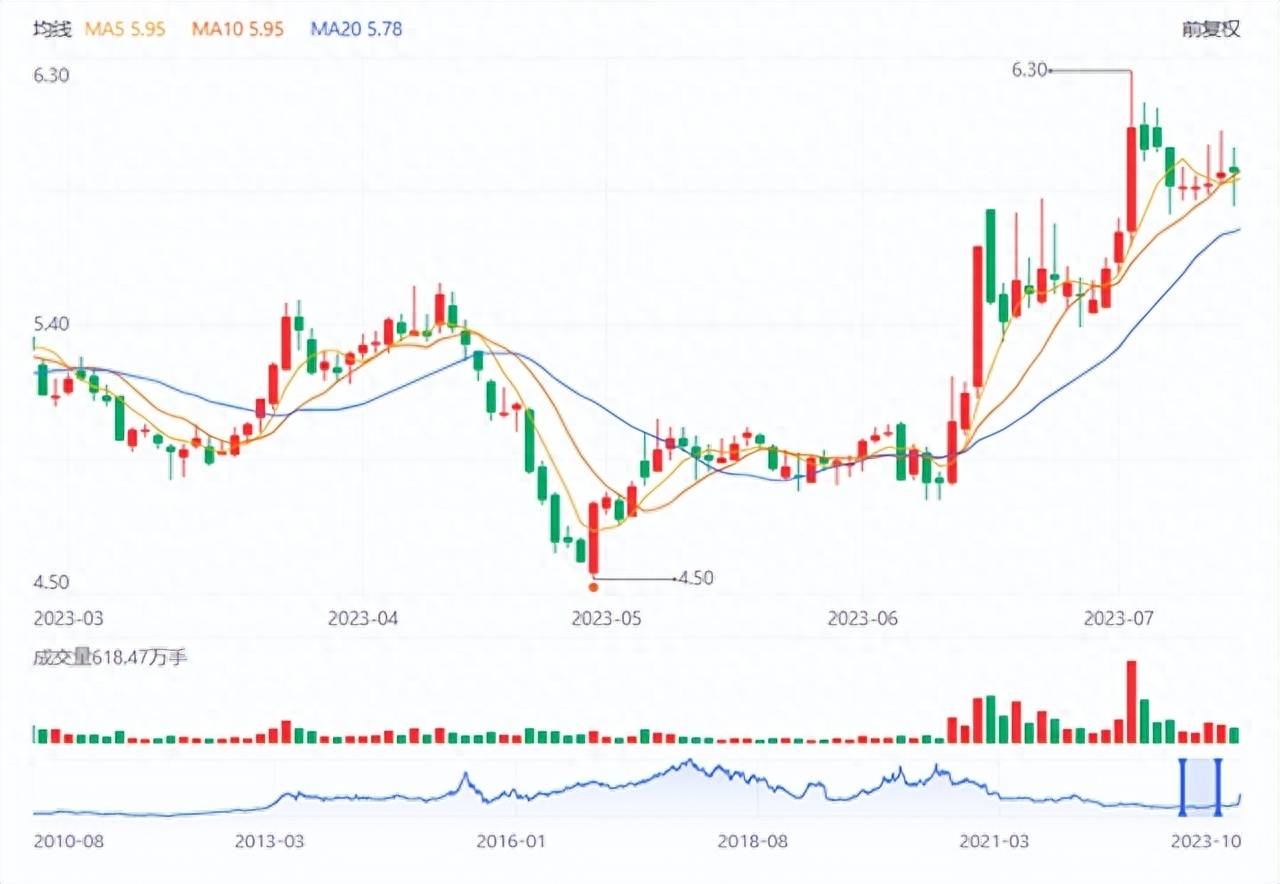Viewport: 1280px width, 884px height.
Task: Click the 5.40 price axis label
Action: [x=50, y=325]
